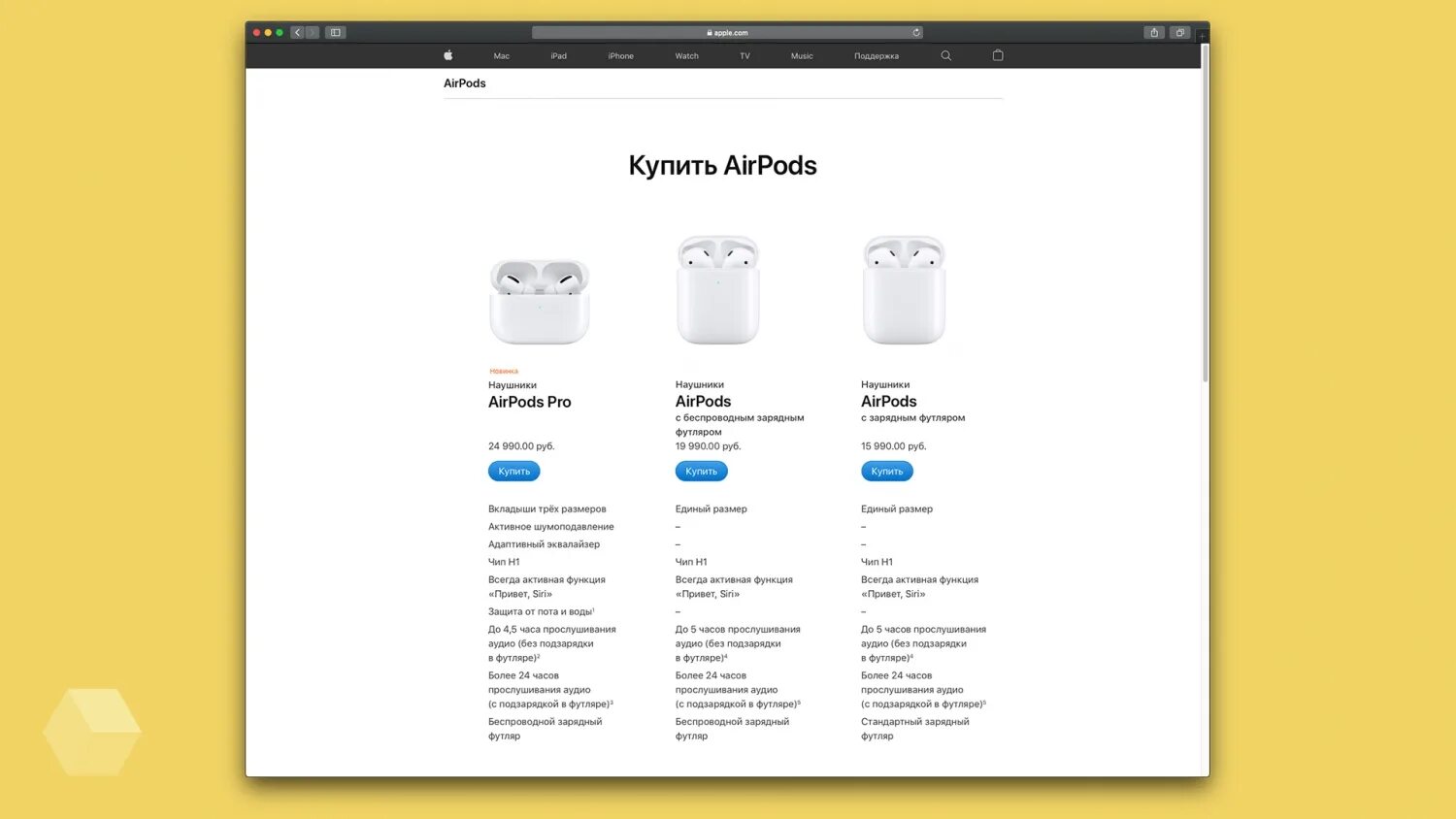This screenshot has width=1456, height=819.
Task: Click the wireless charging case AirPods image
Action: [x=718, y=290]
